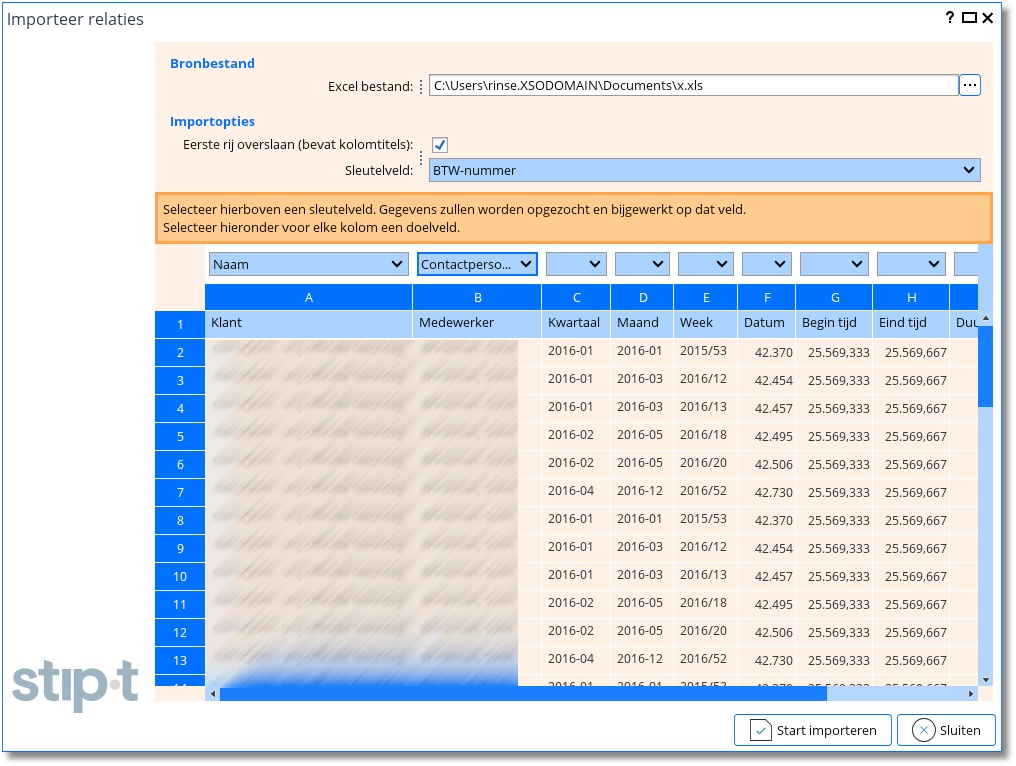Click the scroll left arrow of horizontal scrollbar
Screen dimensions: 1016x766
tap(211, 694)
